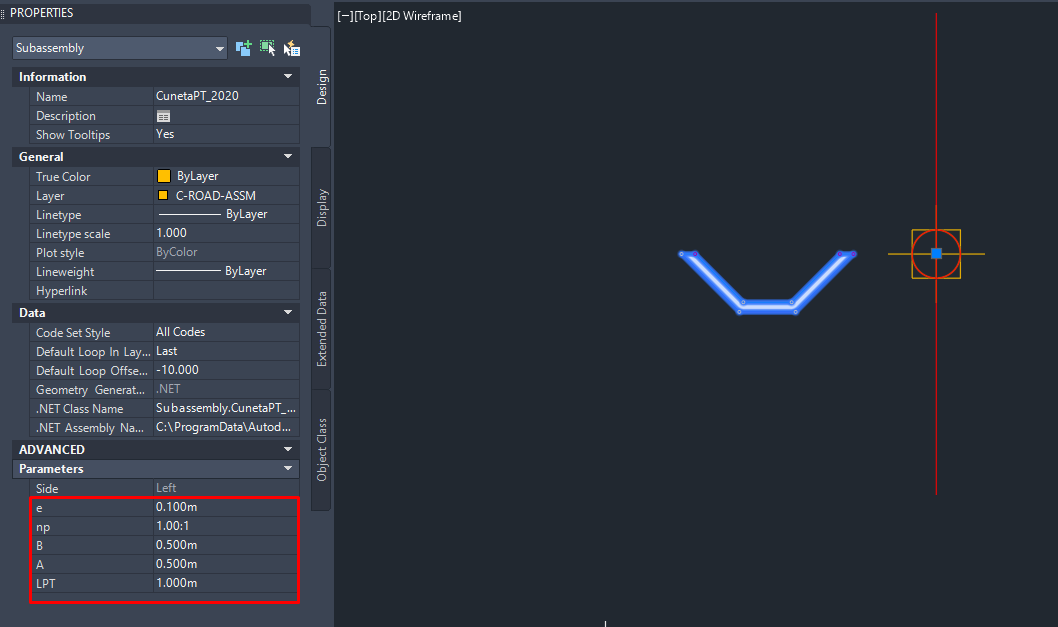Open the Description editor icon
The image size is (1058, 627).
163,116
